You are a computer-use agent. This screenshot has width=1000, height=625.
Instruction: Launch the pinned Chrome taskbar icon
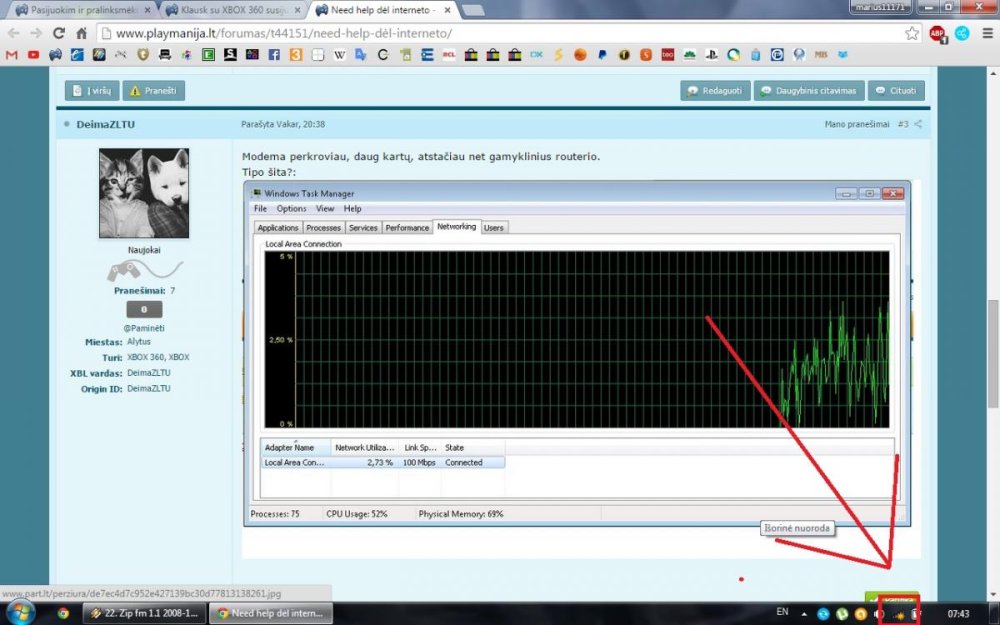point(63,614)
